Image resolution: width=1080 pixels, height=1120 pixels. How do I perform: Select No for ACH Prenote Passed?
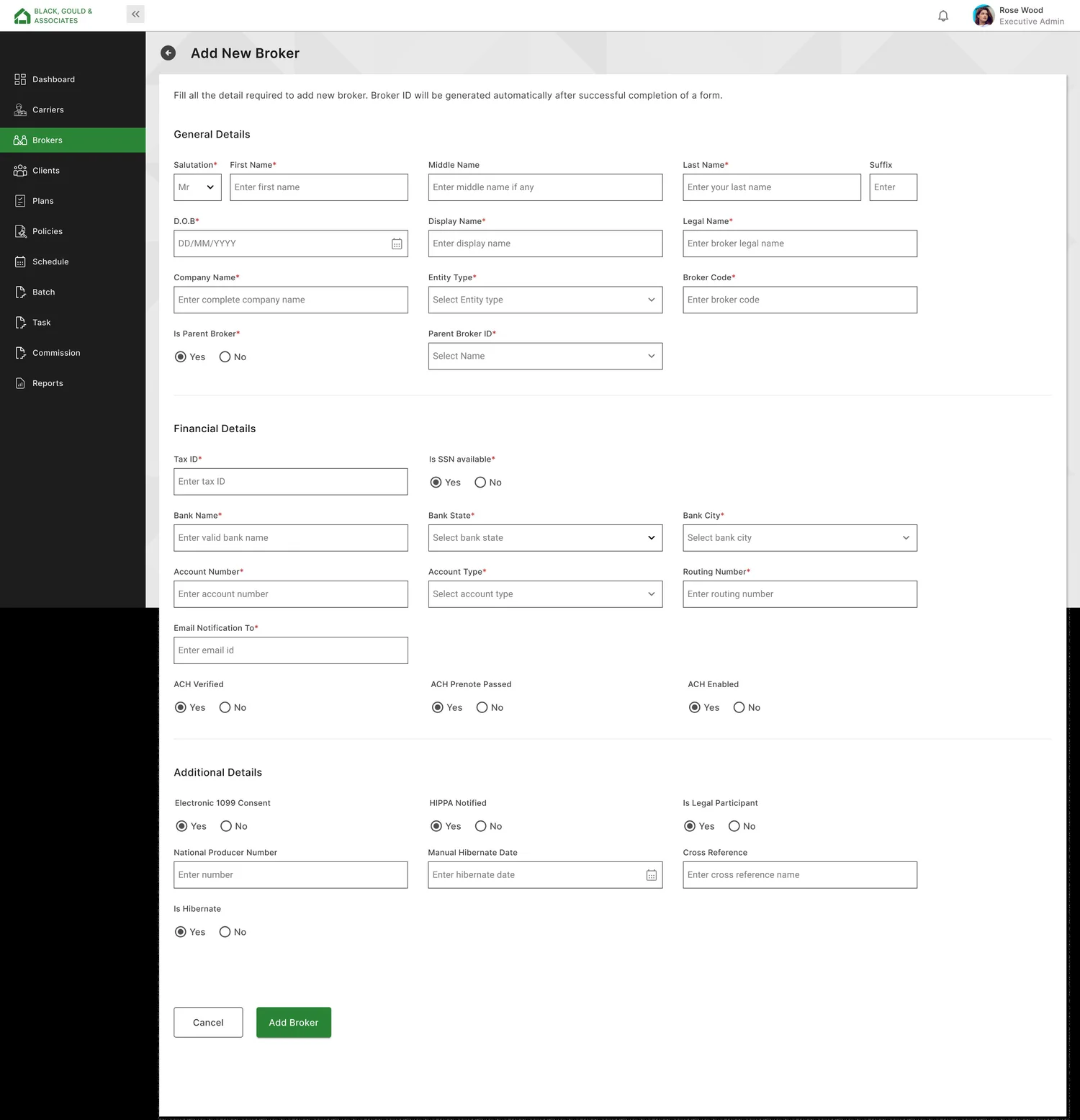pos(482,708)
